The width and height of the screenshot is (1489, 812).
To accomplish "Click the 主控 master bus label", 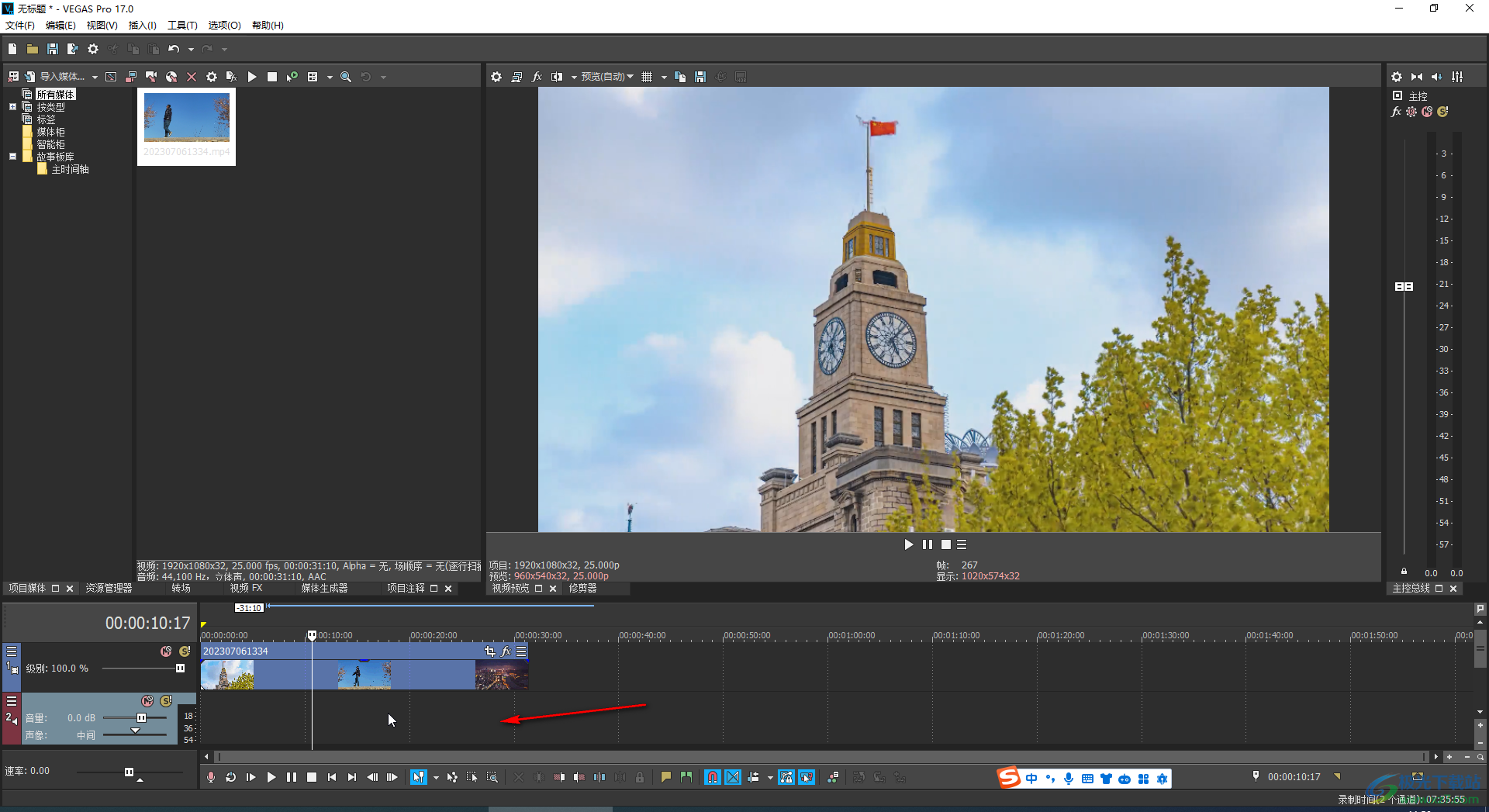I will [x=1418, y=96].
